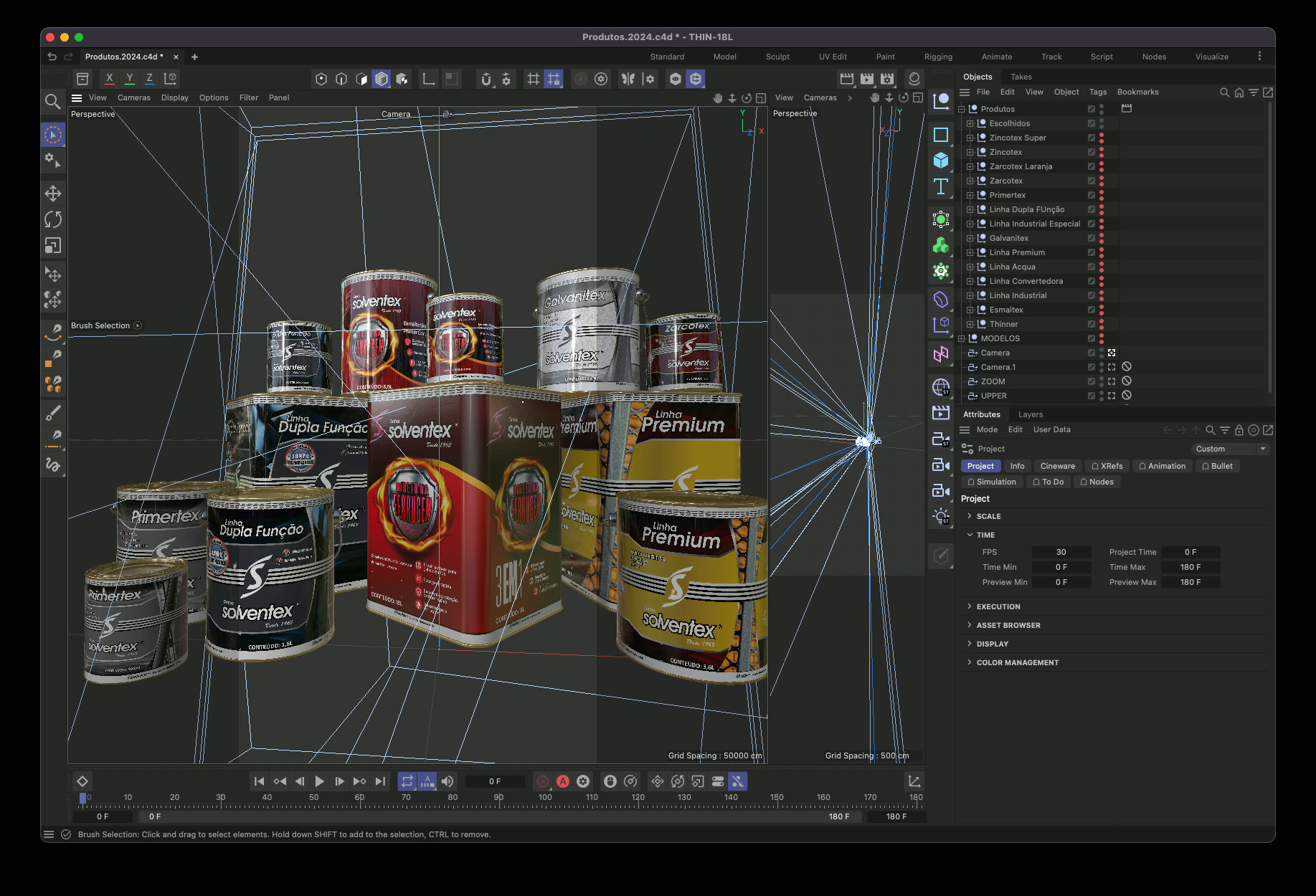The height and width of the screenshot is (896, 1316).
Task: Toggle the animation sound speaker icon
Action: (x=448, y=781)
